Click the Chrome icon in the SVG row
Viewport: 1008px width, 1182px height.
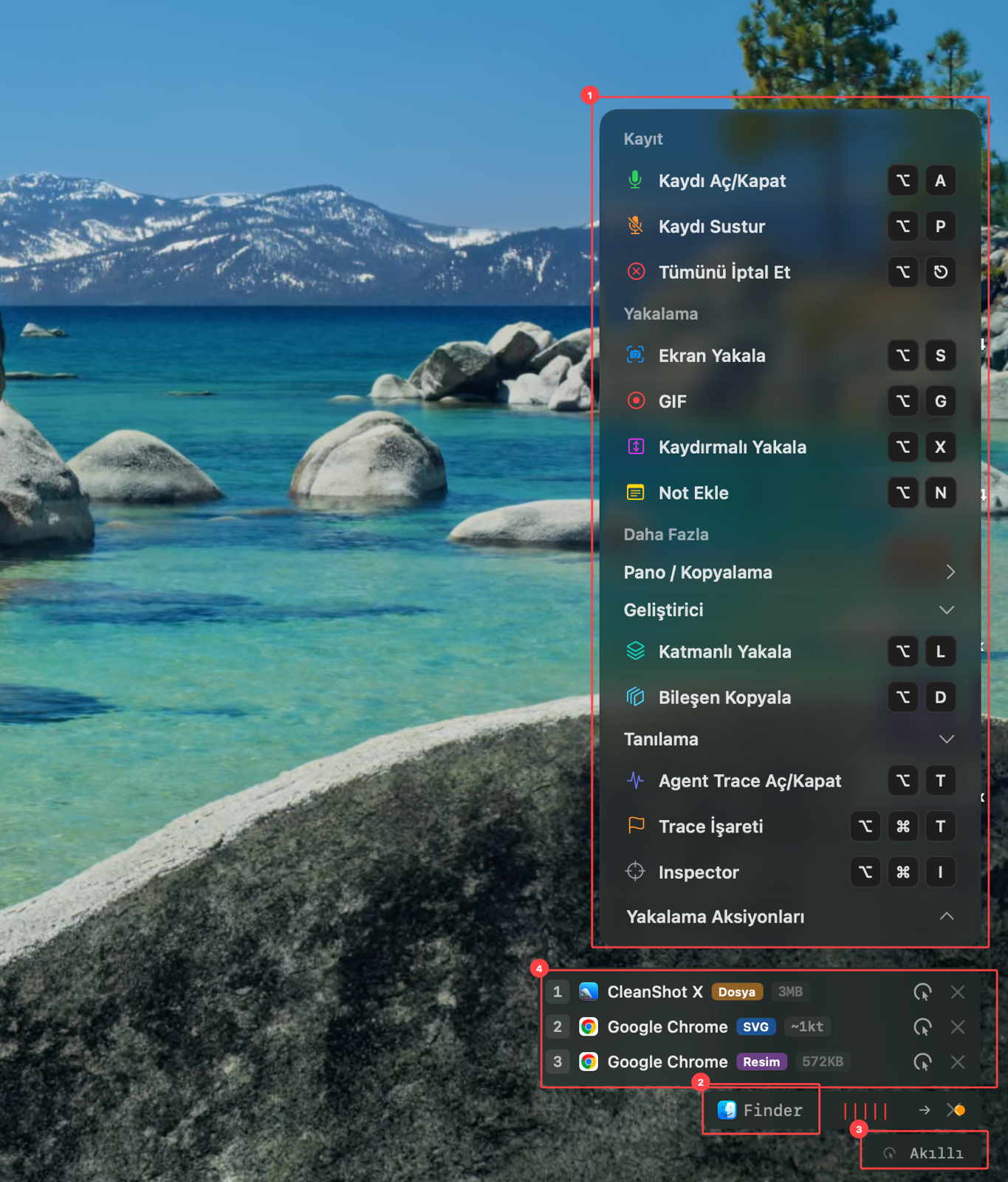589,1027
